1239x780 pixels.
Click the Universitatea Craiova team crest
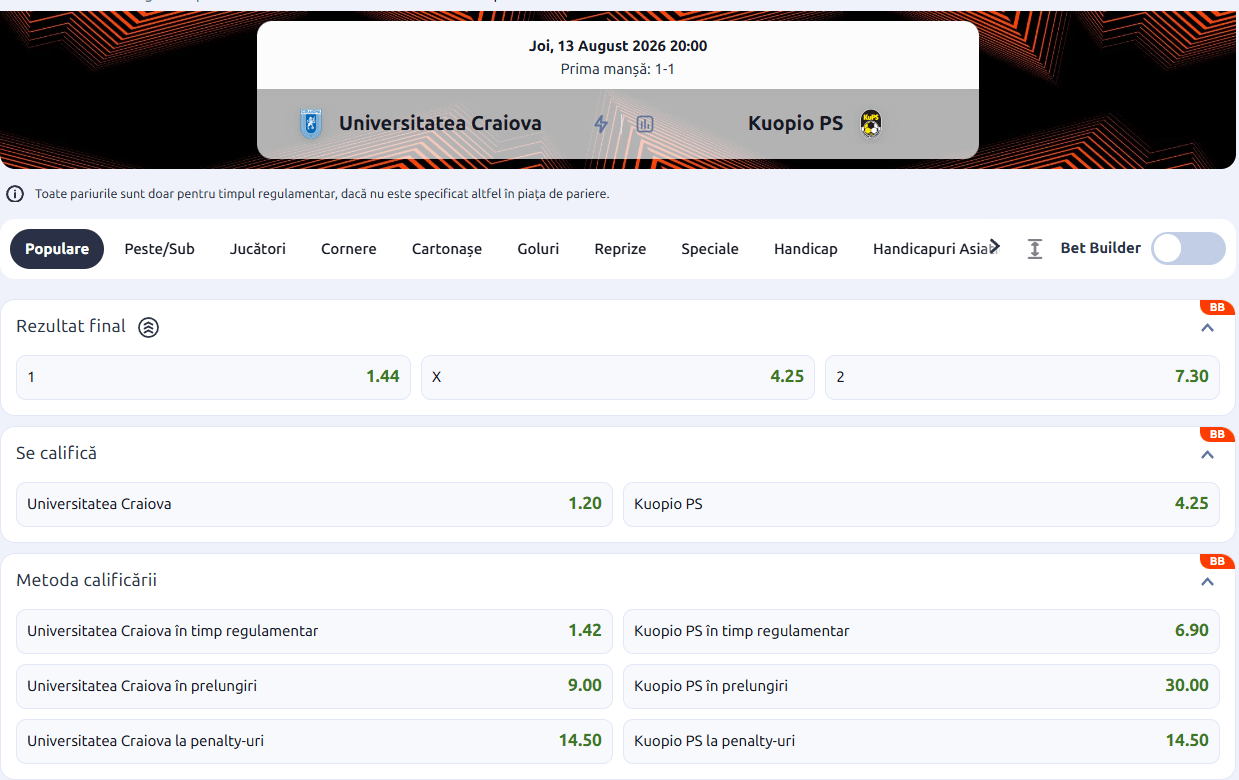pos(311,124)
